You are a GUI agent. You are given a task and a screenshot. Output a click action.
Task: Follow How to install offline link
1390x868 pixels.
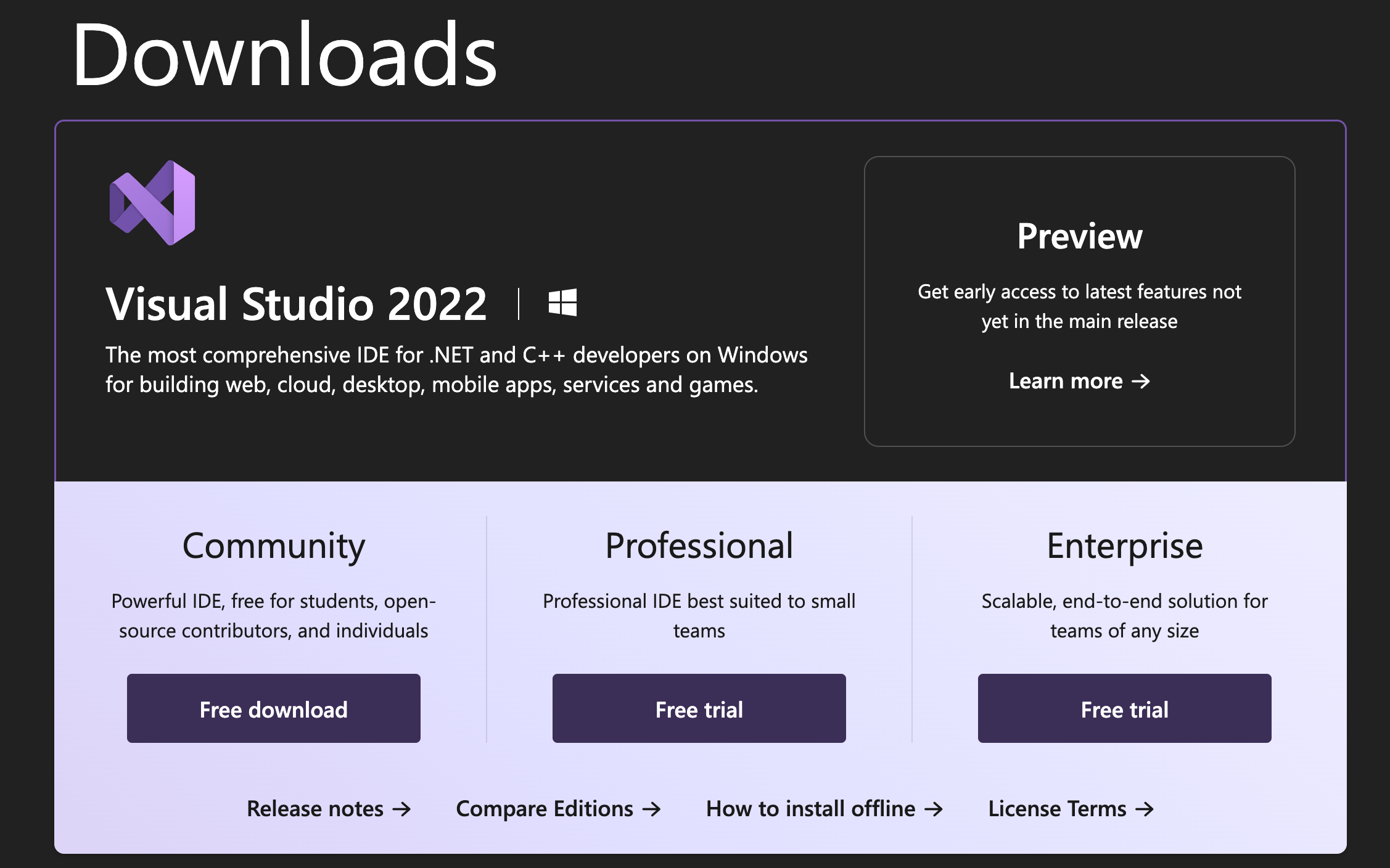810,809
